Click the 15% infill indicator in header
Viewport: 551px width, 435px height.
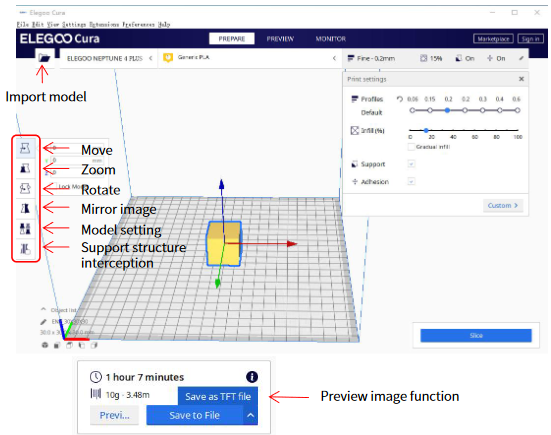click(x=431, y=58)
